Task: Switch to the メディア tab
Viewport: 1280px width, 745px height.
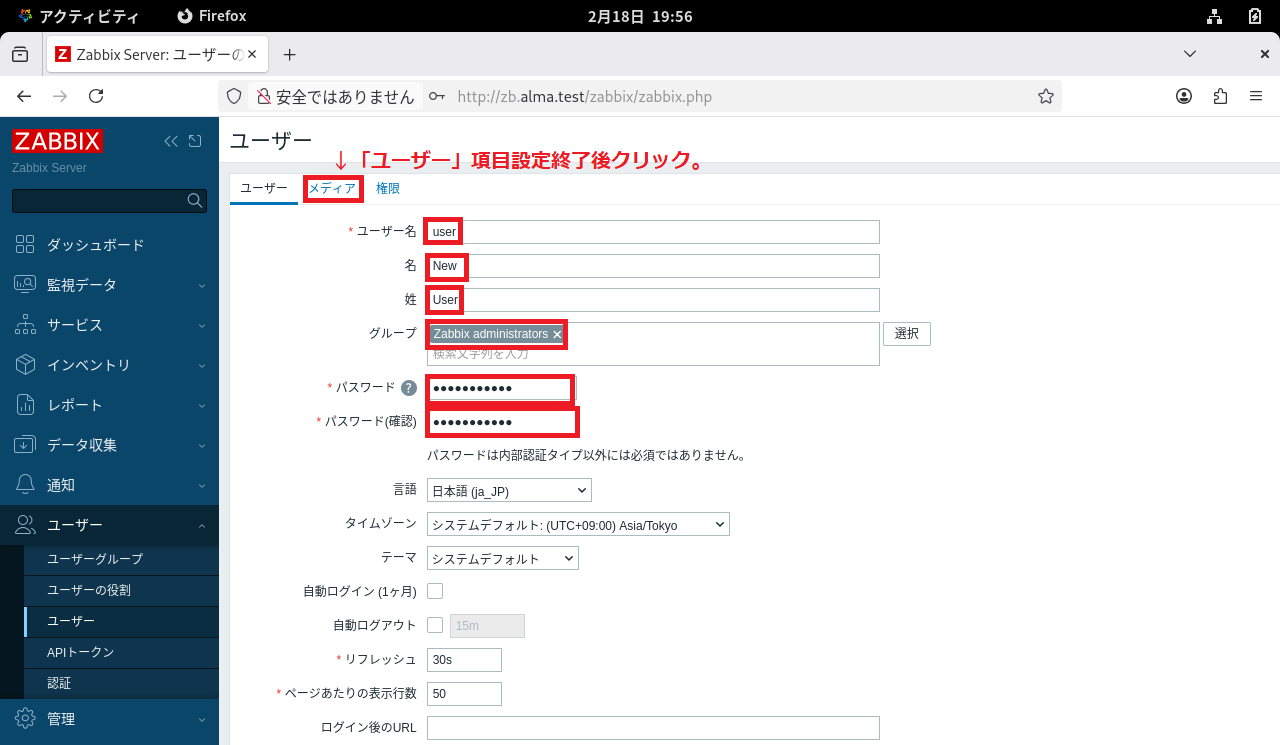Action: [x=332, y=188]
